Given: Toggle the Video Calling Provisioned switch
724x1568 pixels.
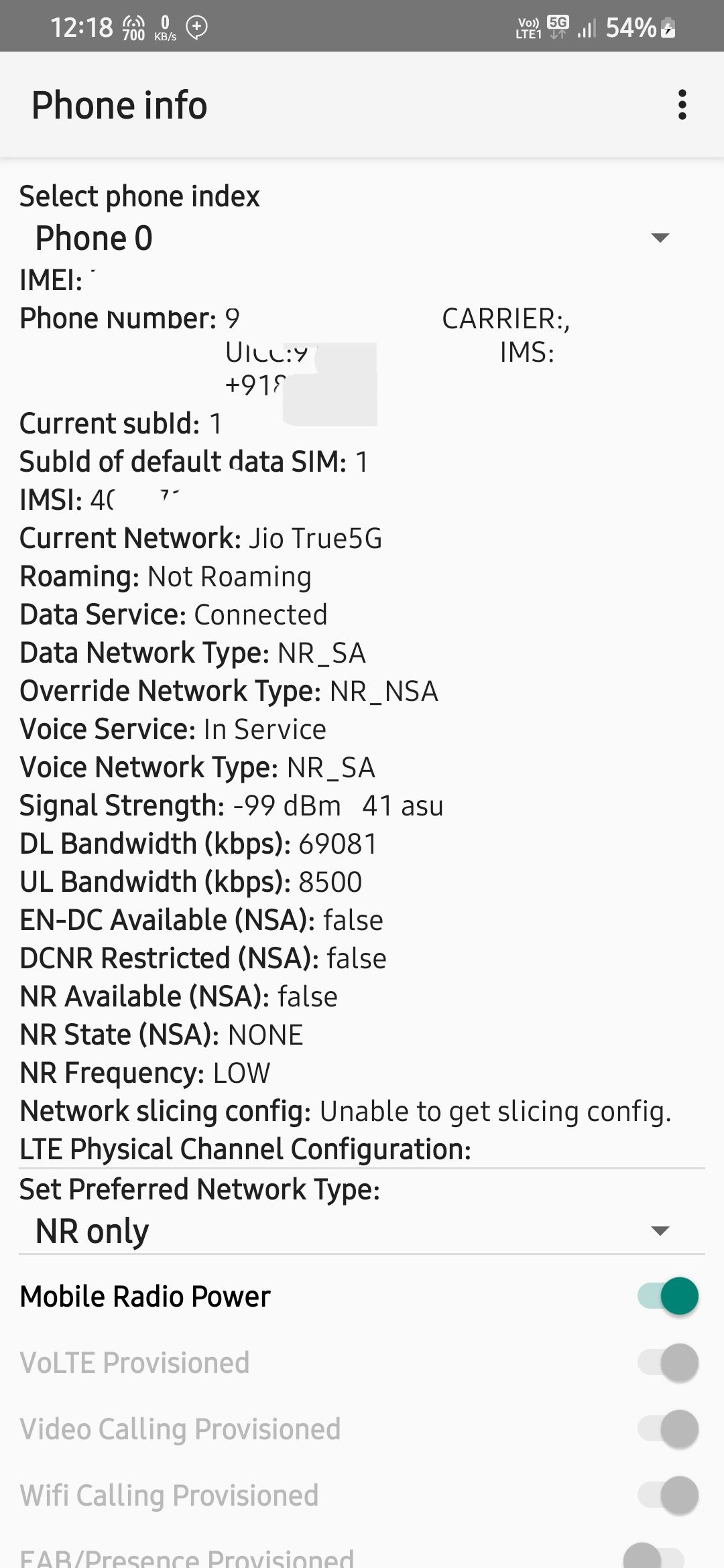Looking at the screenshot, I should (x=668, y=1429).
